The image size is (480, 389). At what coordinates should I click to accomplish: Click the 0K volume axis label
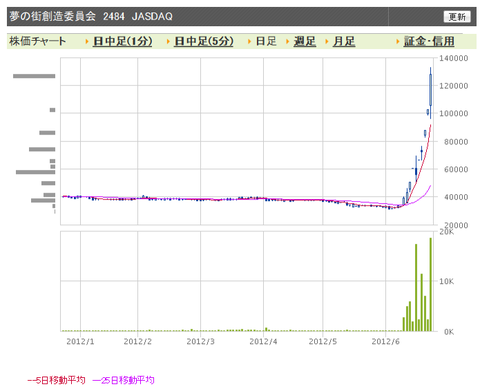coord(449,332)
